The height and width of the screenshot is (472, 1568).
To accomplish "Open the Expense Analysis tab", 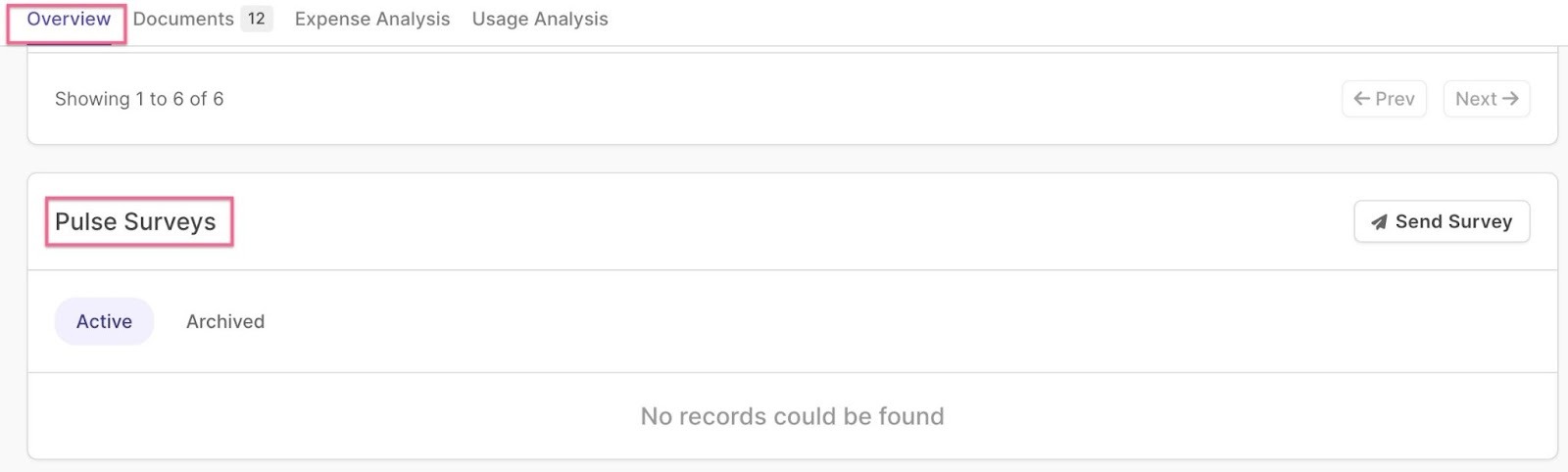I will [372, 19].
